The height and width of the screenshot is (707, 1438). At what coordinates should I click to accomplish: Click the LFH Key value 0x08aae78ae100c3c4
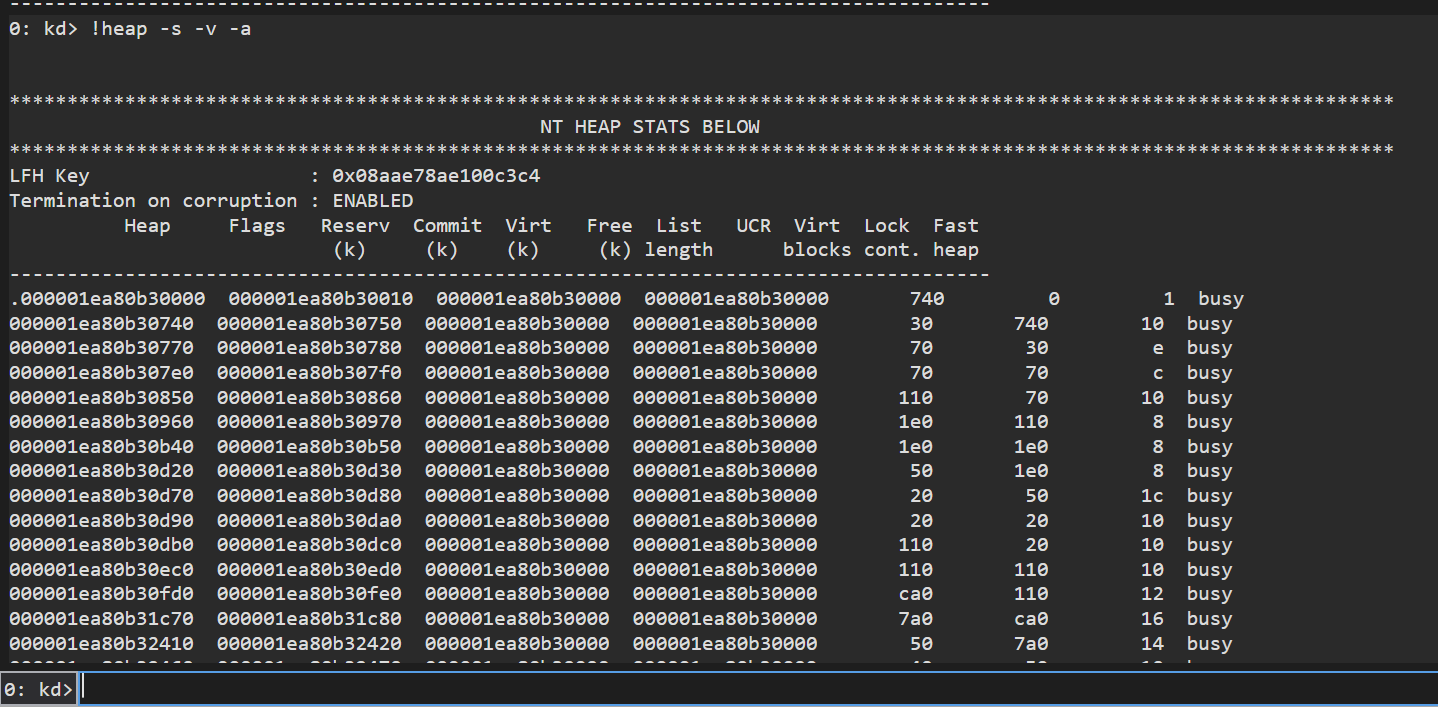(x=437, y=176)
